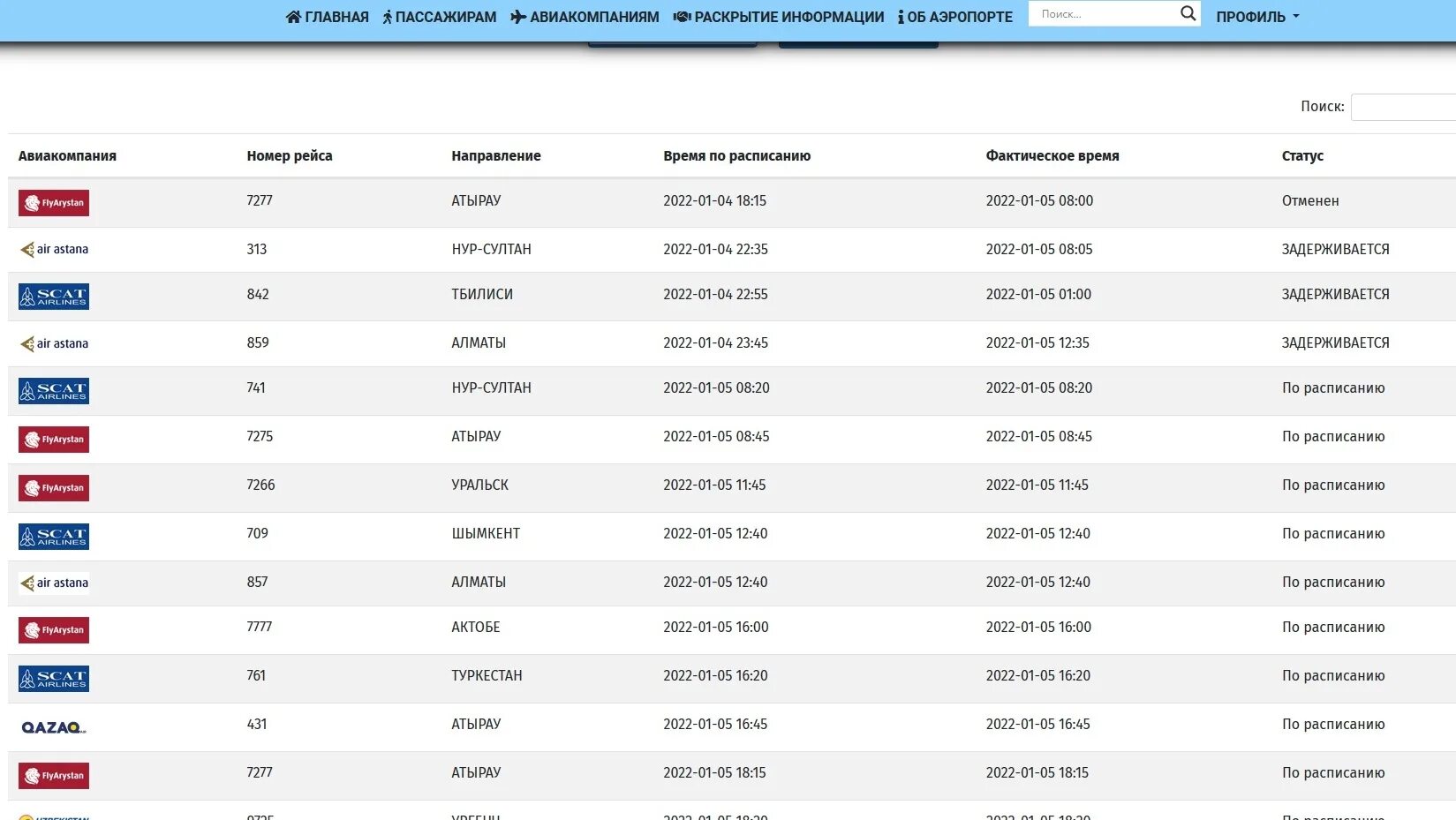Select flight number 741 cell
This screenshot has height=820, width=1456.
coord(256,388)
